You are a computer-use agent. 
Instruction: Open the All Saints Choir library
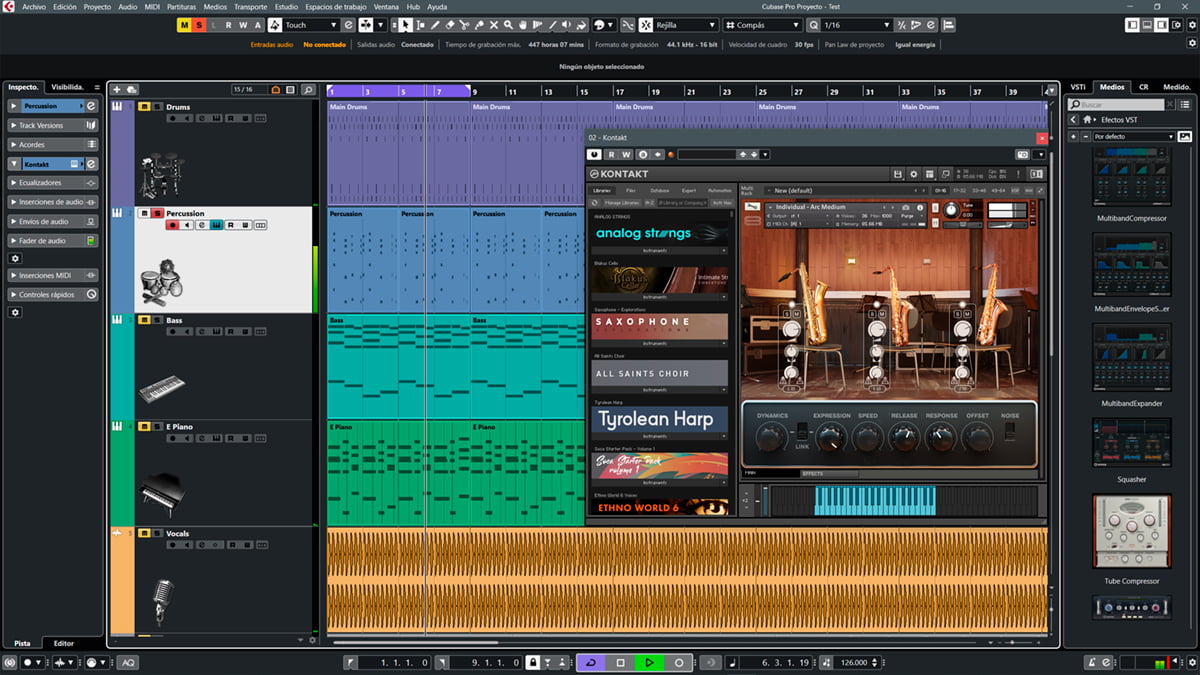click(x=660, y=373)
